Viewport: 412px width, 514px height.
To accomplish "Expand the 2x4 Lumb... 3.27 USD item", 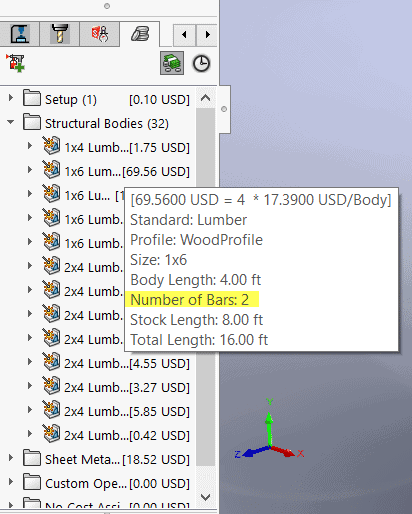I will pos(30,386).
